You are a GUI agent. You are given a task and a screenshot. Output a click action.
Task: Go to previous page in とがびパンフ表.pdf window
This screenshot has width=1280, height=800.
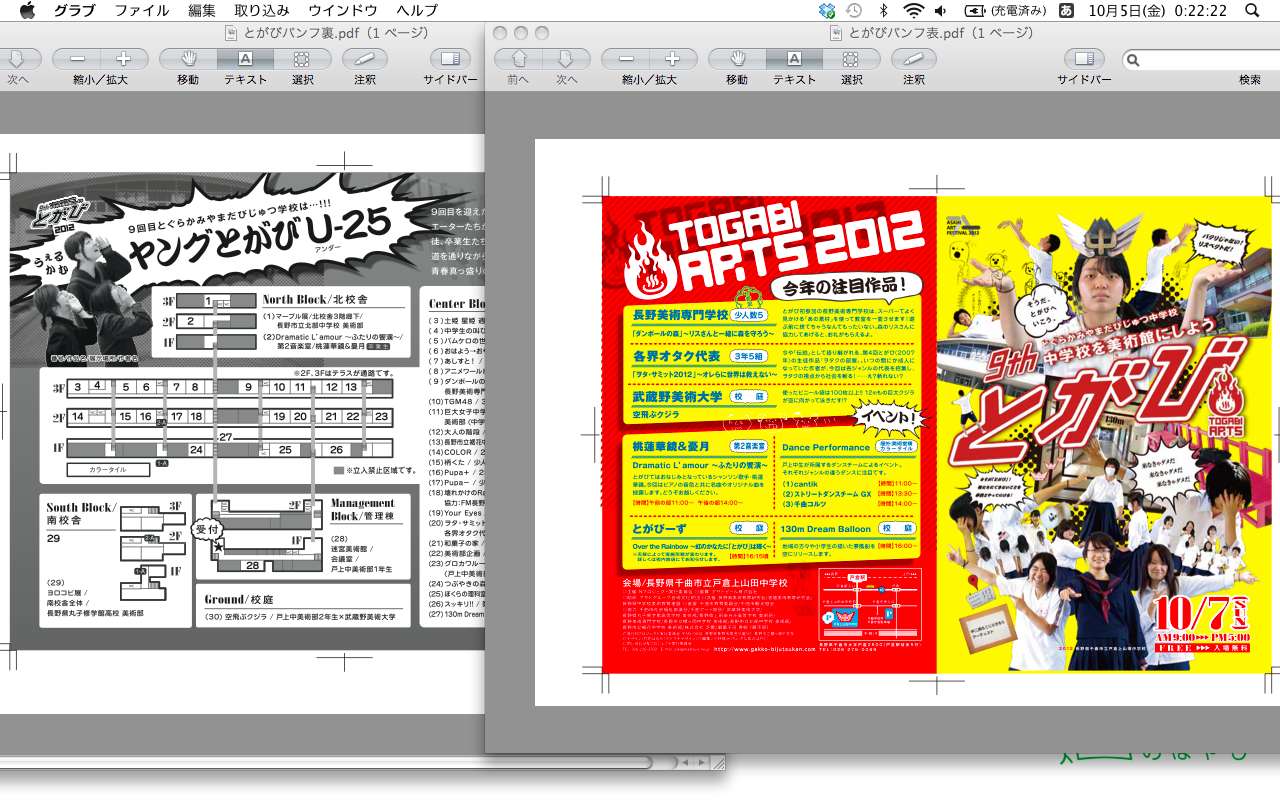(518, 59)
